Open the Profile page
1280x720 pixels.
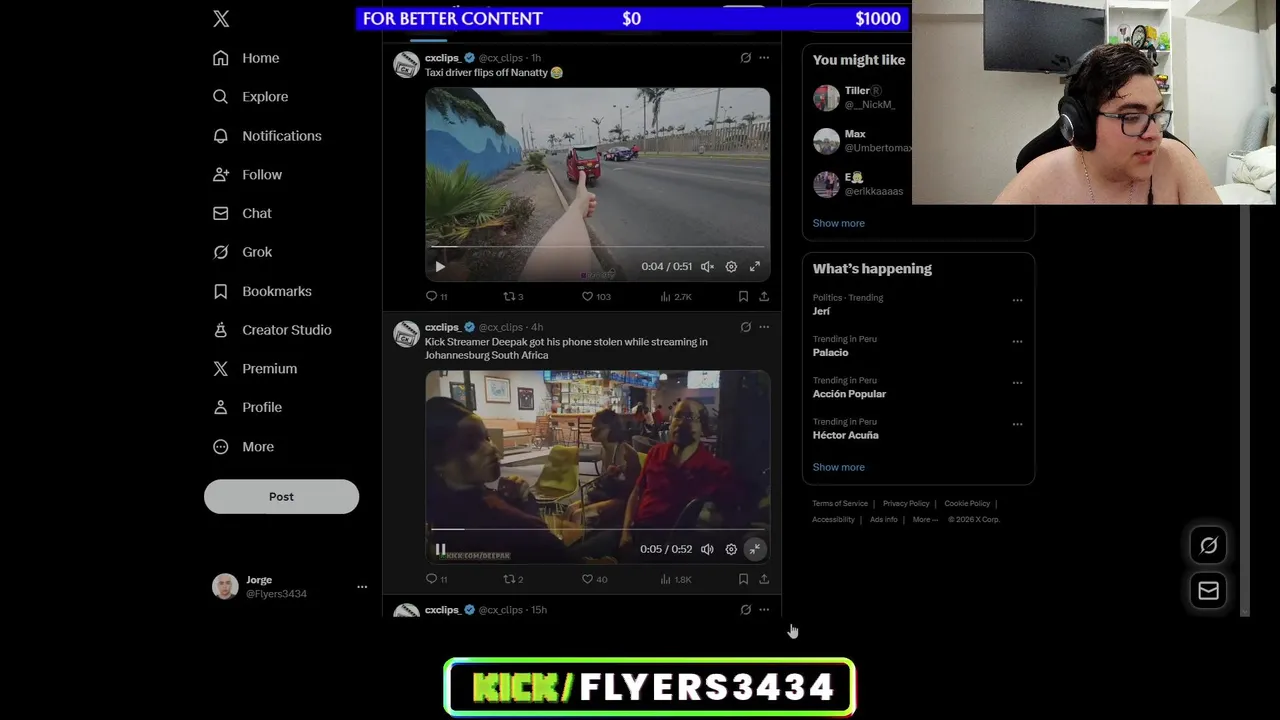[x=247, y=408]
